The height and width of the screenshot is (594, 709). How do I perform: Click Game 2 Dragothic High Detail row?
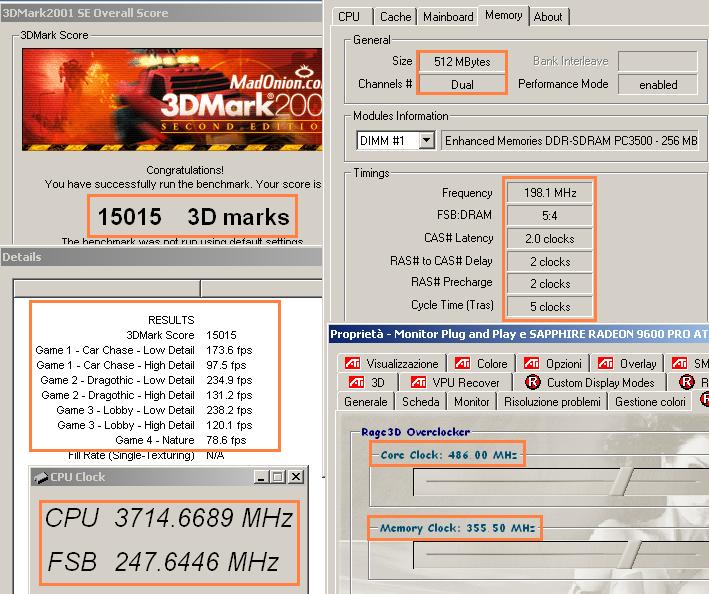(x=147, y=395)
